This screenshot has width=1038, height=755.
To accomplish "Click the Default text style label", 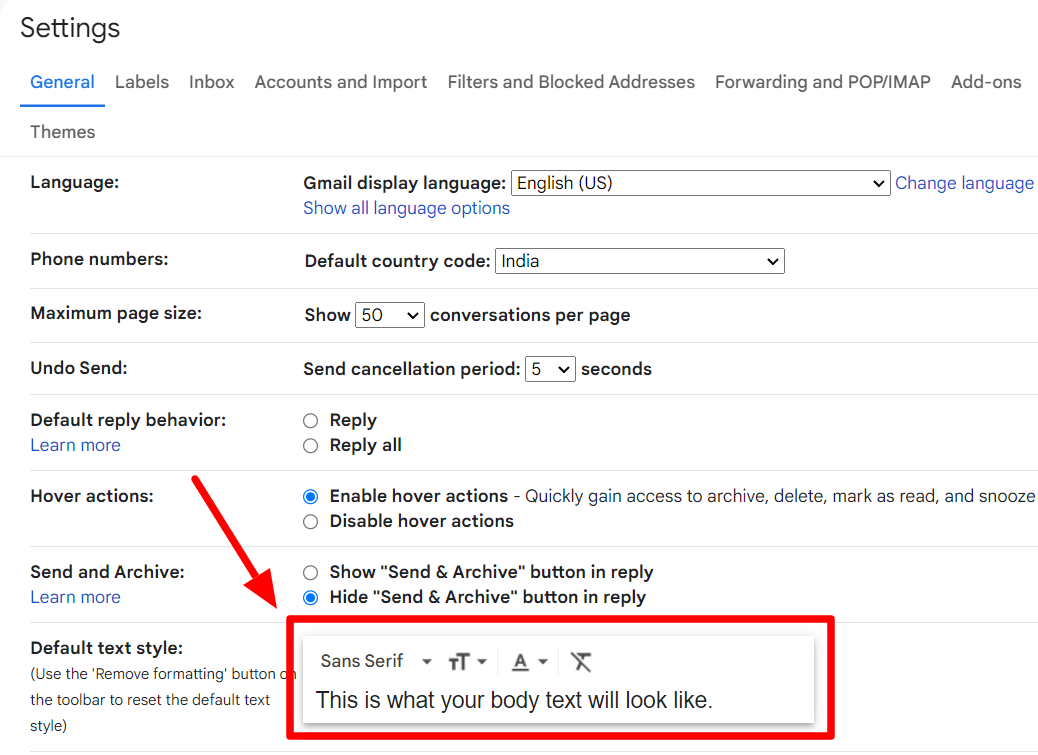I will (x=107, y=648).
